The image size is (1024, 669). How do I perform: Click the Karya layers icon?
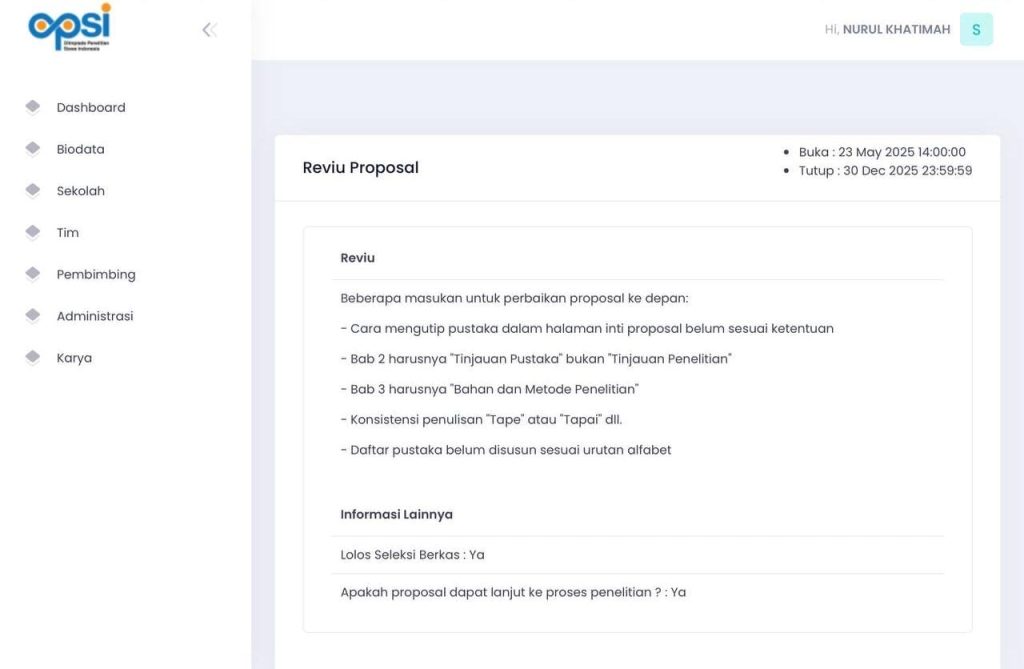pos(33,357)
